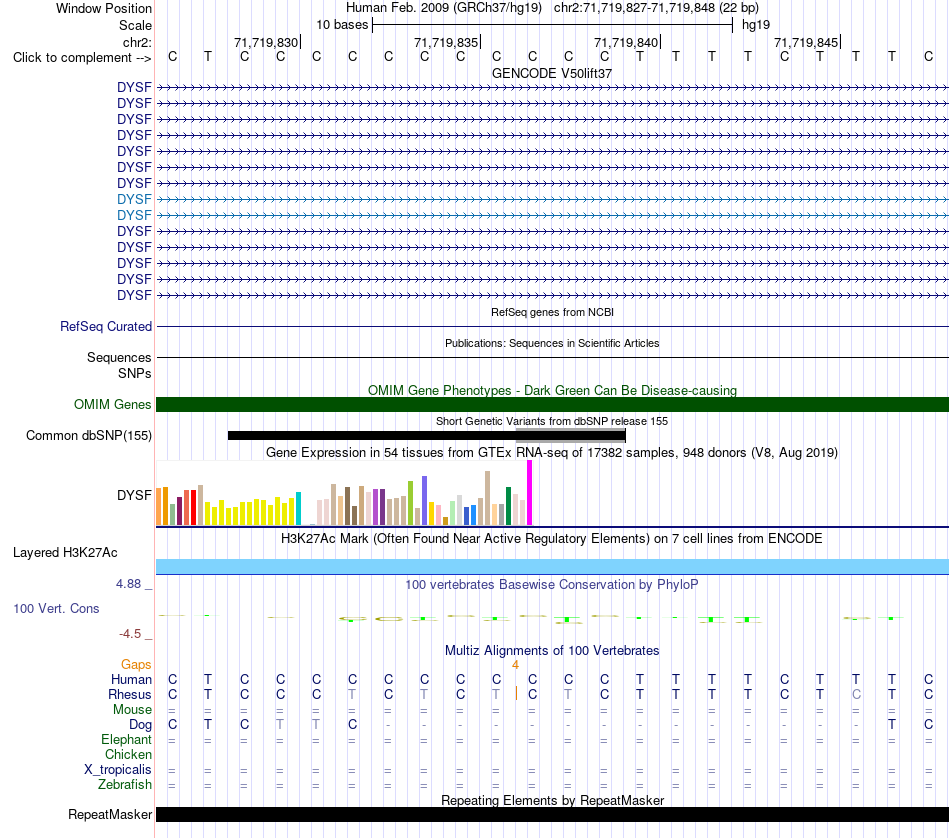Viewport: 950px width, 838px height.
Task: Select the Scale track label
Action: [135, 25]
